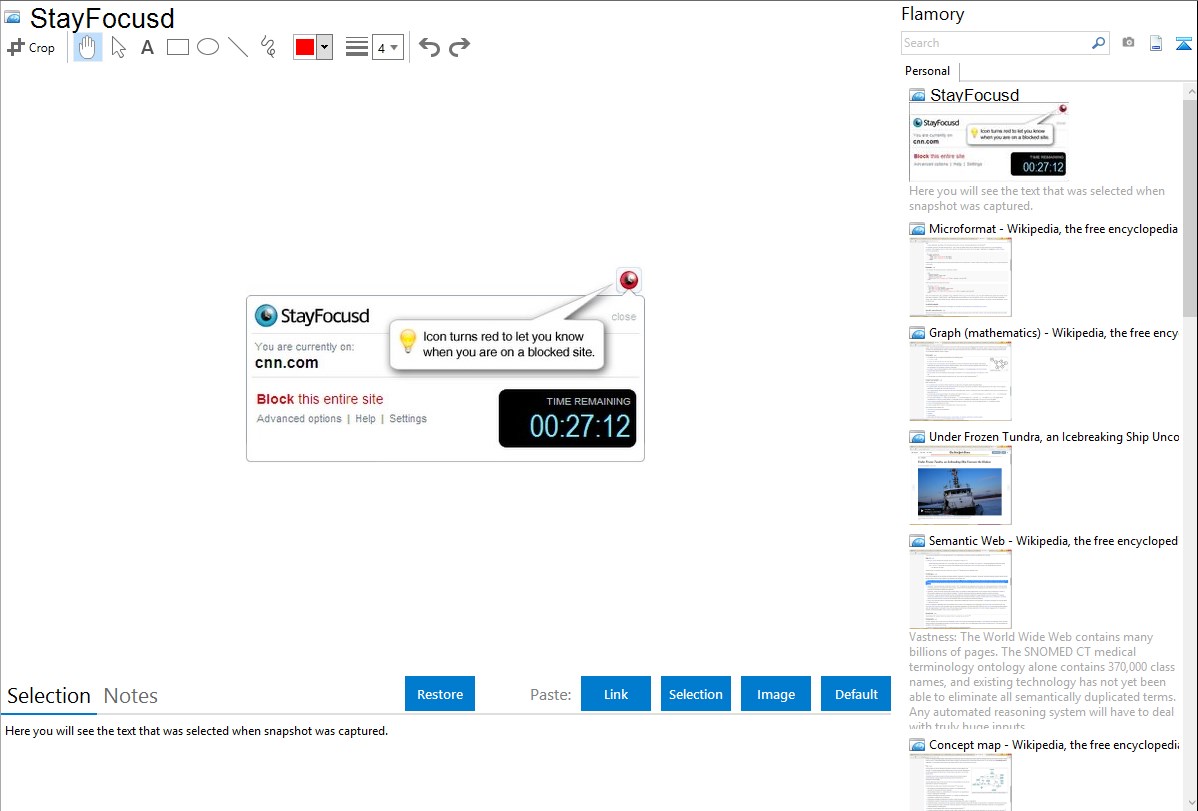Open the line width dropdown showing 4
Screen dimensions: 1198x811
tap(387, 47)
